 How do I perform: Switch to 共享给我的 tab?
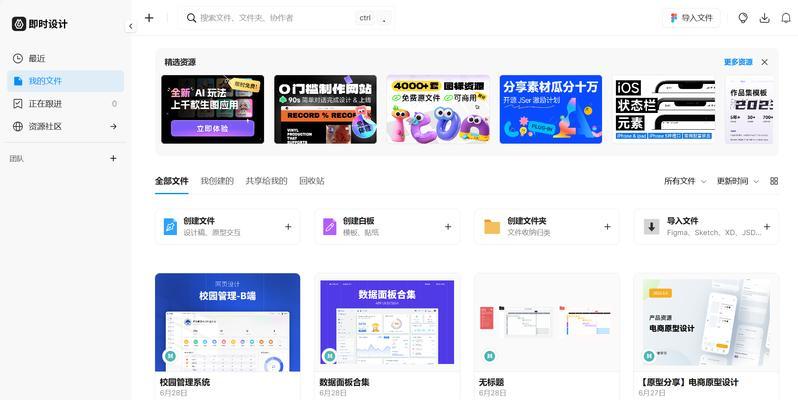coord(266,181)
